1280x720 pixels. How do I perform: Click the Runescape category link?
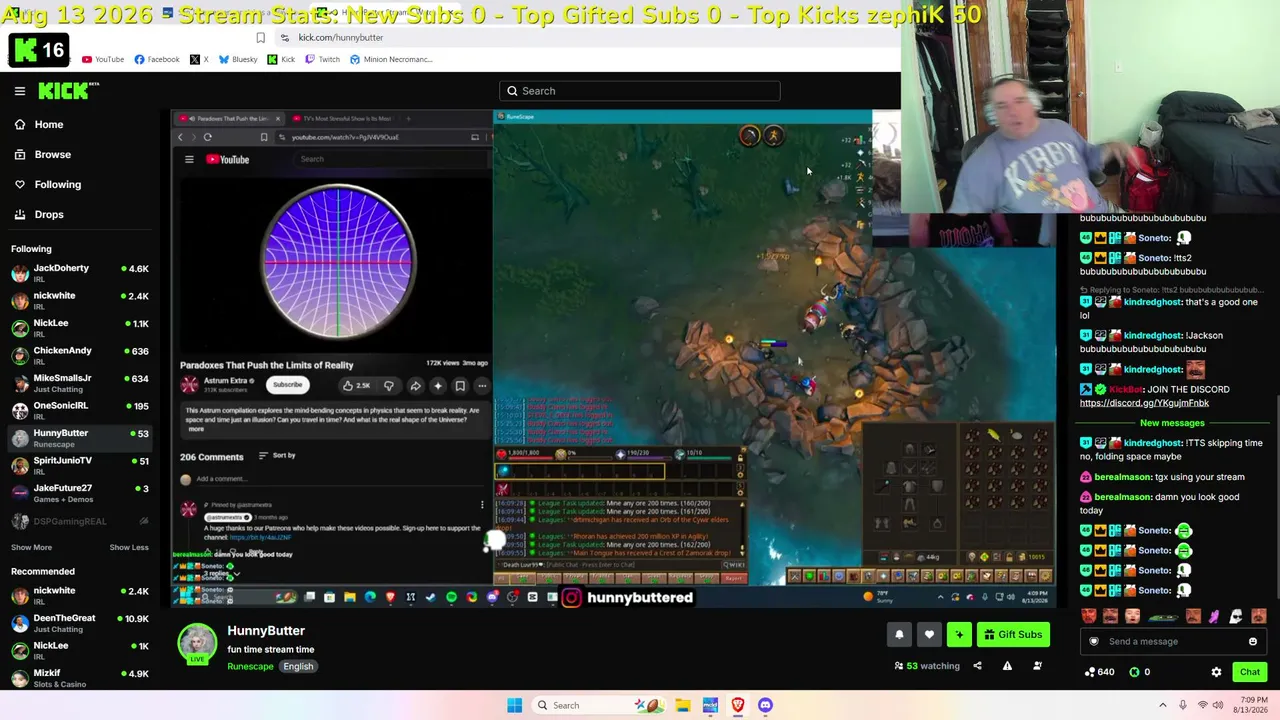250,667
